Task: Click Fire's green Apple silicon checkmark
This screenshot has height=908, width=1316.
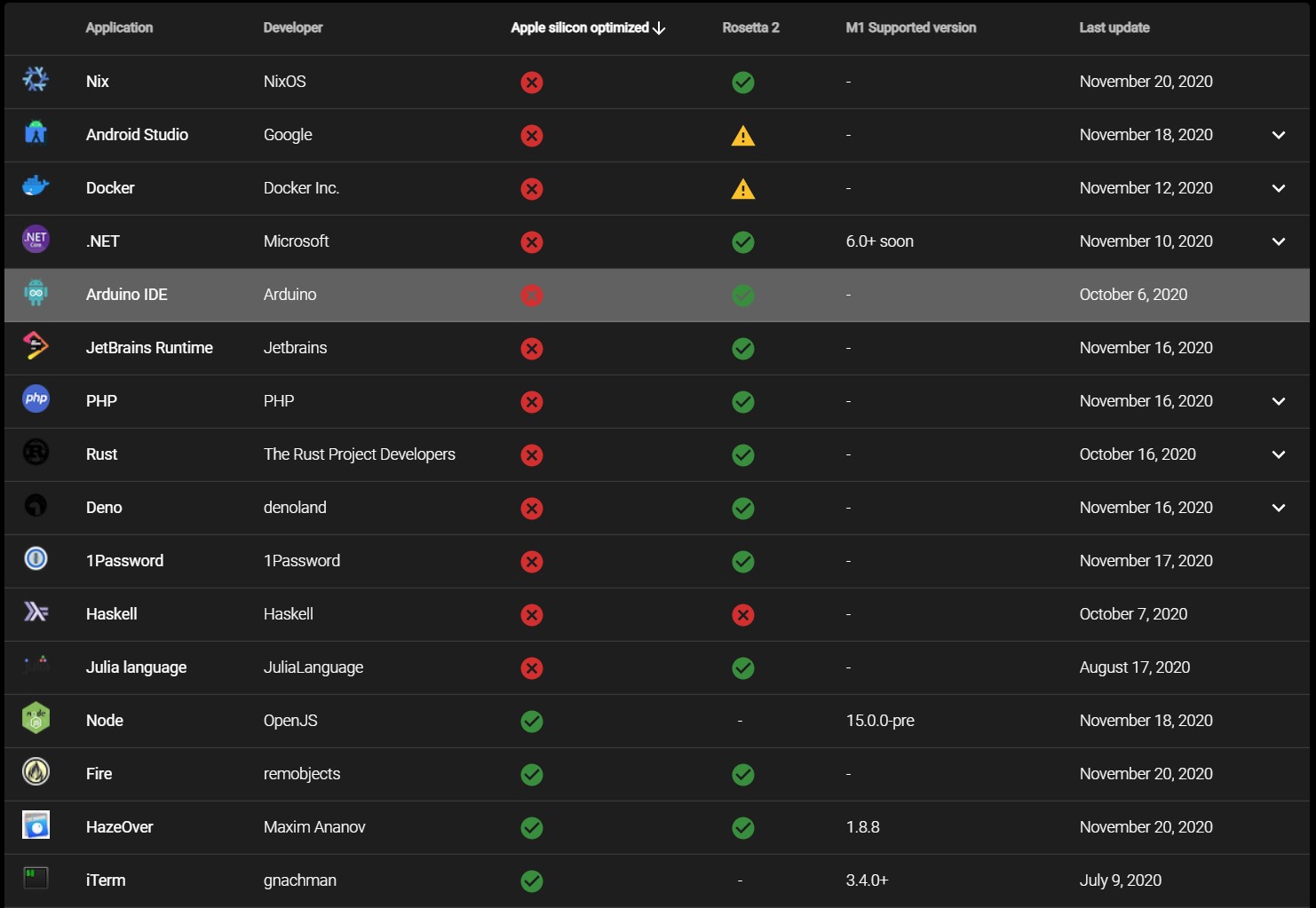Action: [532, 775]
